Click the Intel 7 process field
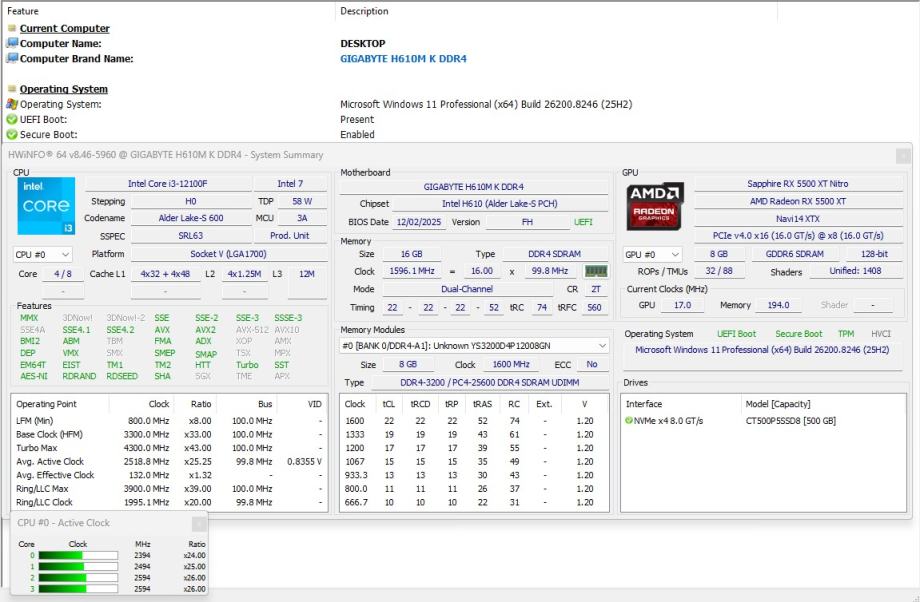Screen dimensions: 920x602 pos(290,184)
